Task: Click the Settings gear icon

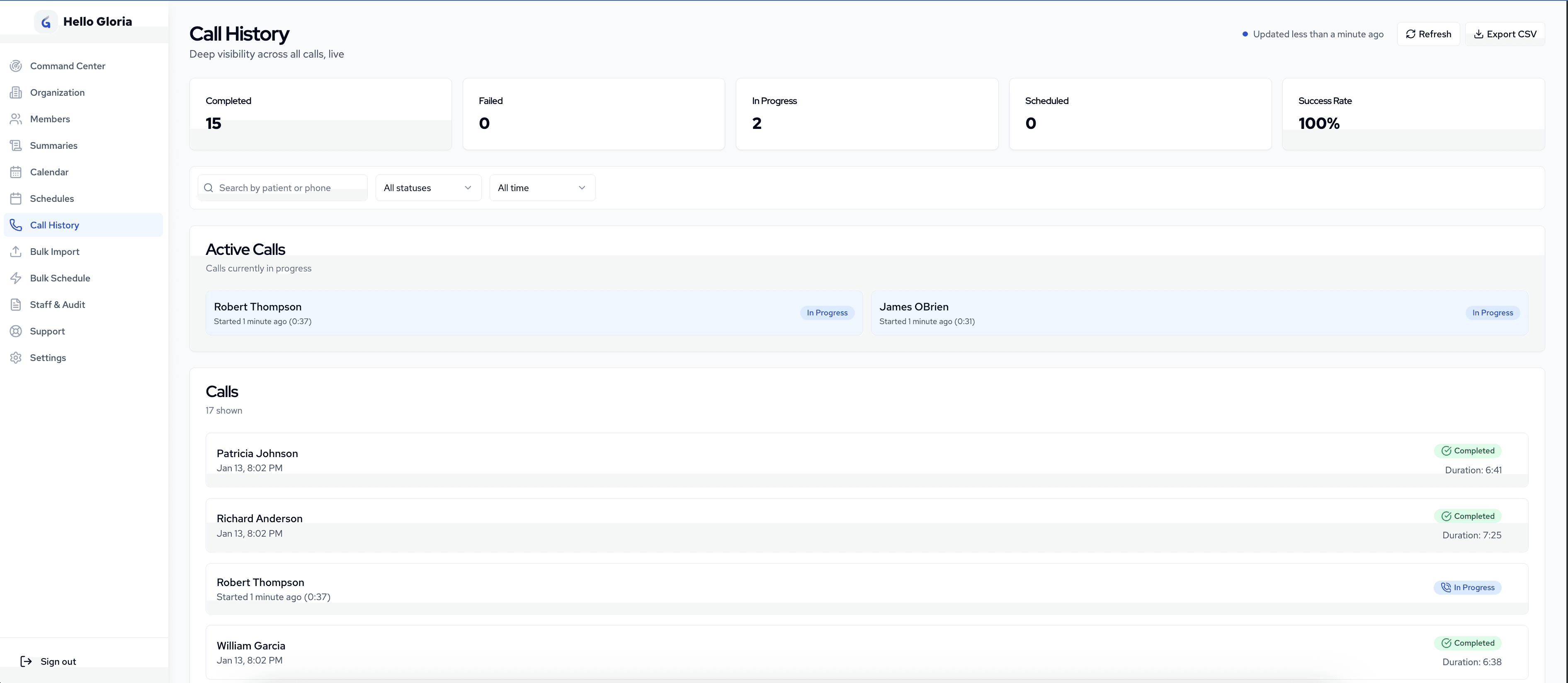Action: point(16,358)
